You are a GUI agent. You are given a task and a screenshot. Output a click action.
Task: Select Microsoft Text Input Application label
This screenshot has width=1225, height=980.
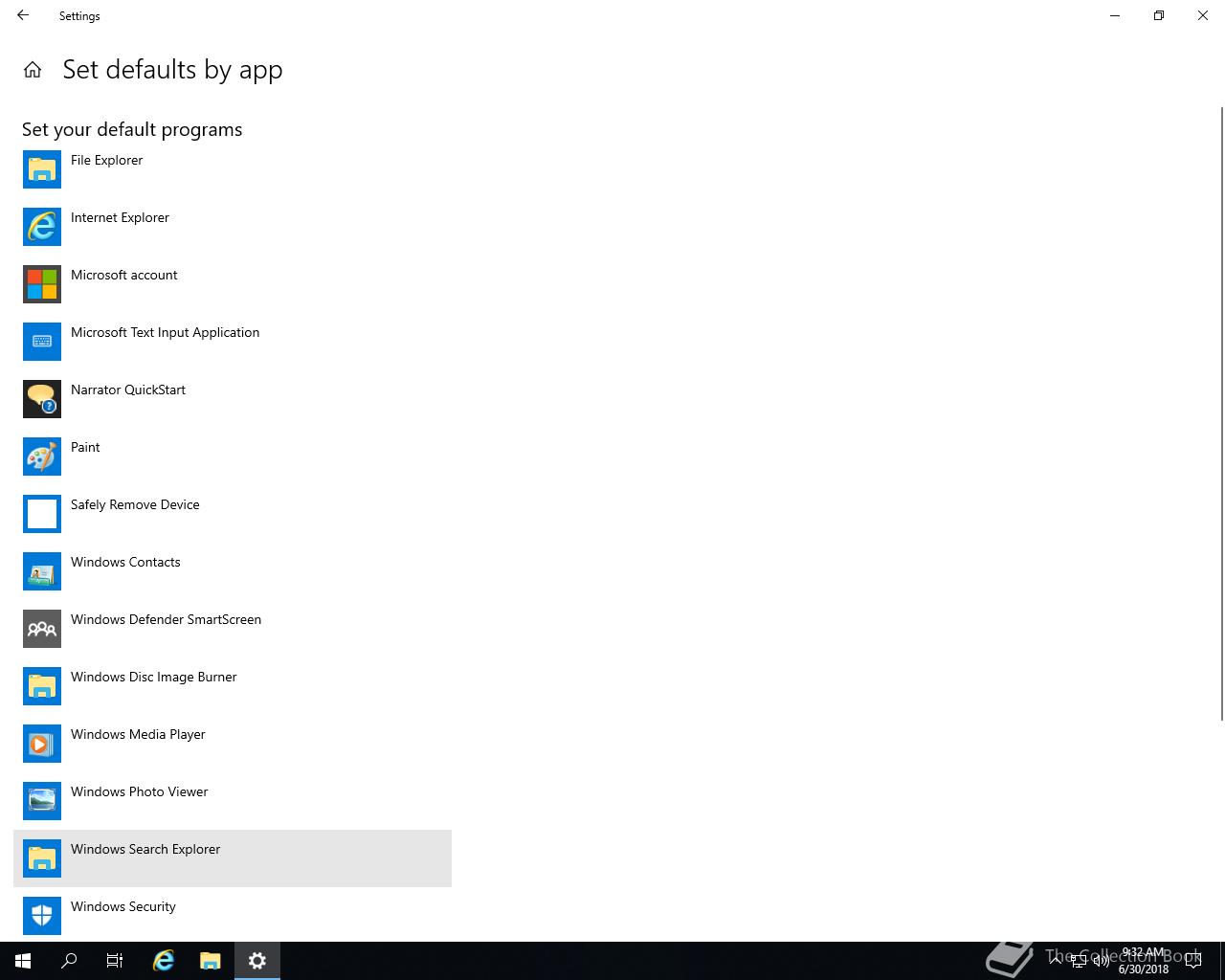(165, 332)
